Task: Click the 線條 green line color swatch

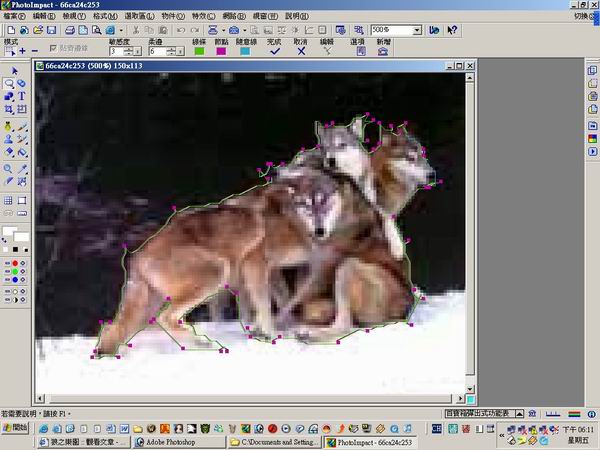Action: coord(199,51)
